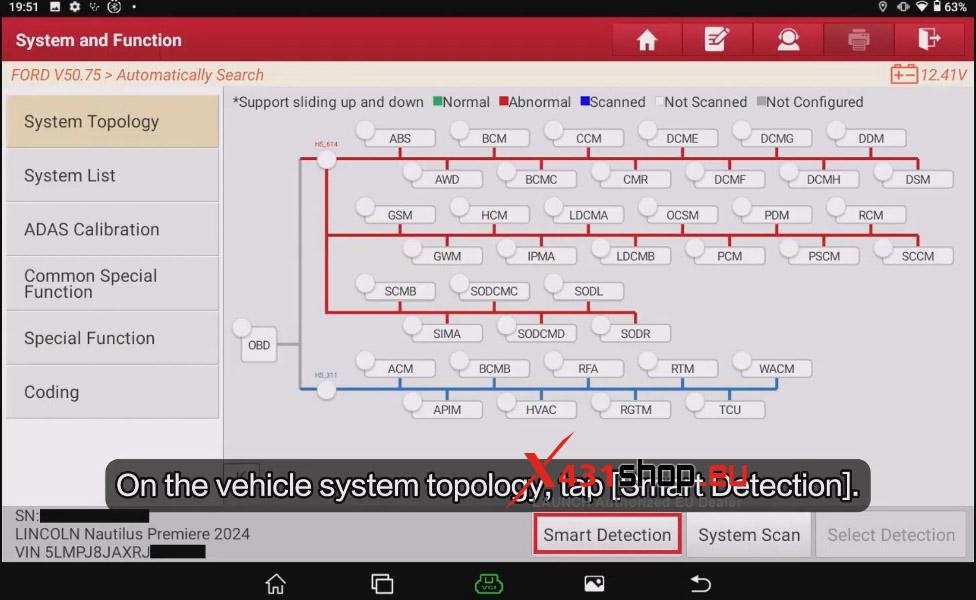Select the AWD module node
976x600 pixels.
[x=447, y=179]
